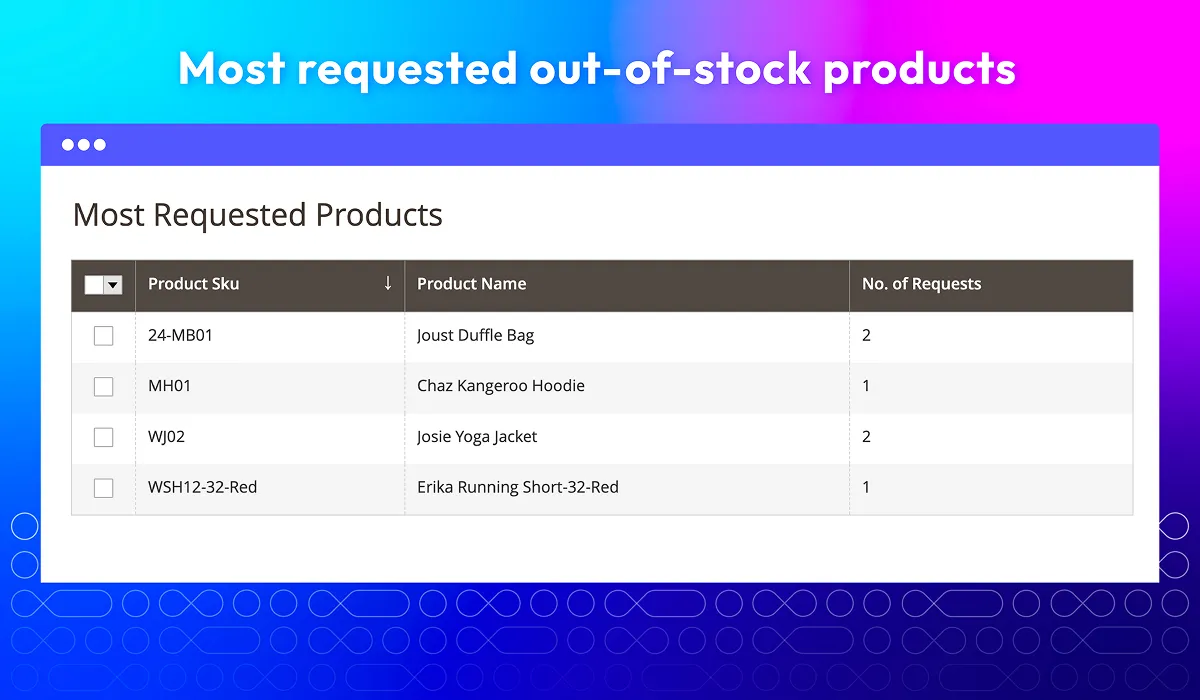This screenshot has height=700, width=1200.
Task: Open Erika Running Short-32-Red row
Action: point(602,488)
